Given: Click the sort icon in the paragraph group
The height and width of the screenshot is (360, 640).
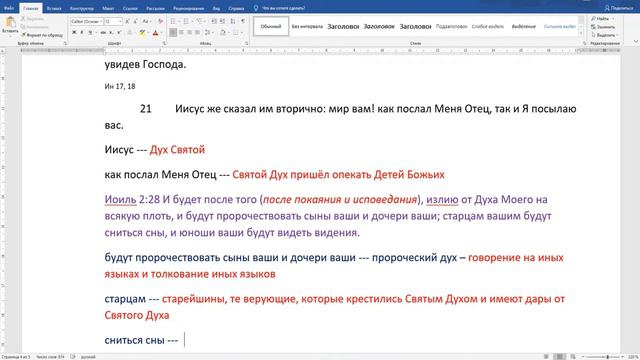Looking at the screenshot, I should 233,21.
